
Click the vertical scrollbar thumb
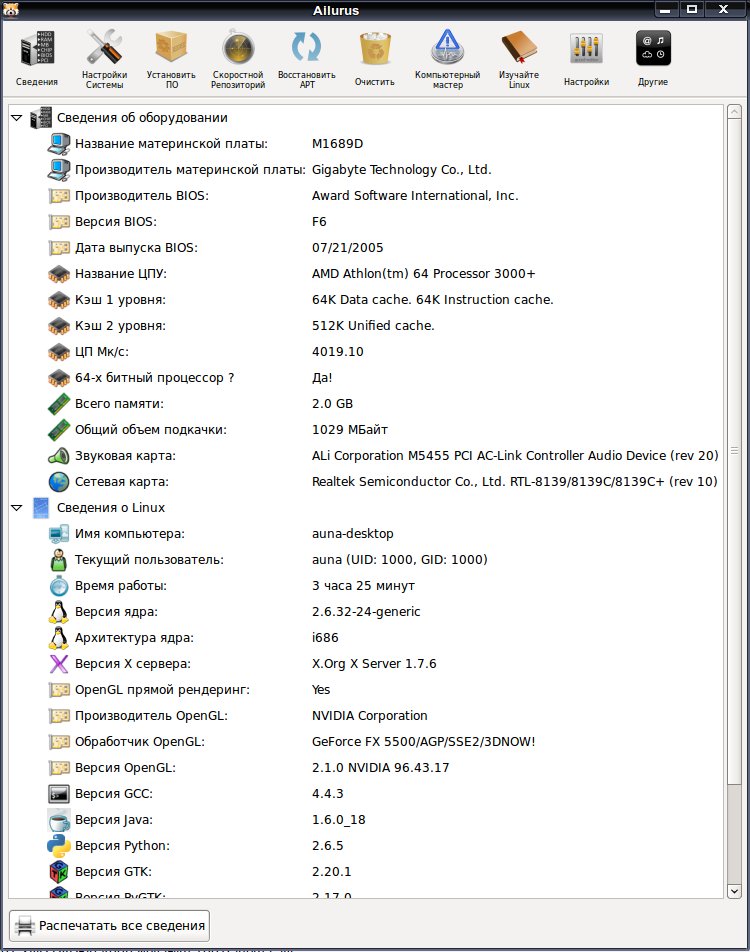point(734,451)
